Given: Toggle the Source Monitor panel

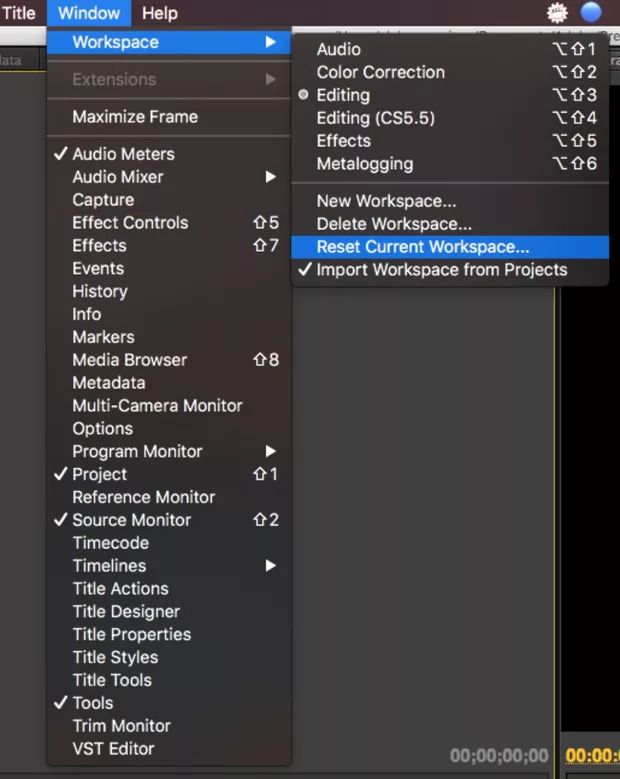Looking at the screenshot, I should [x=169, y=520].
